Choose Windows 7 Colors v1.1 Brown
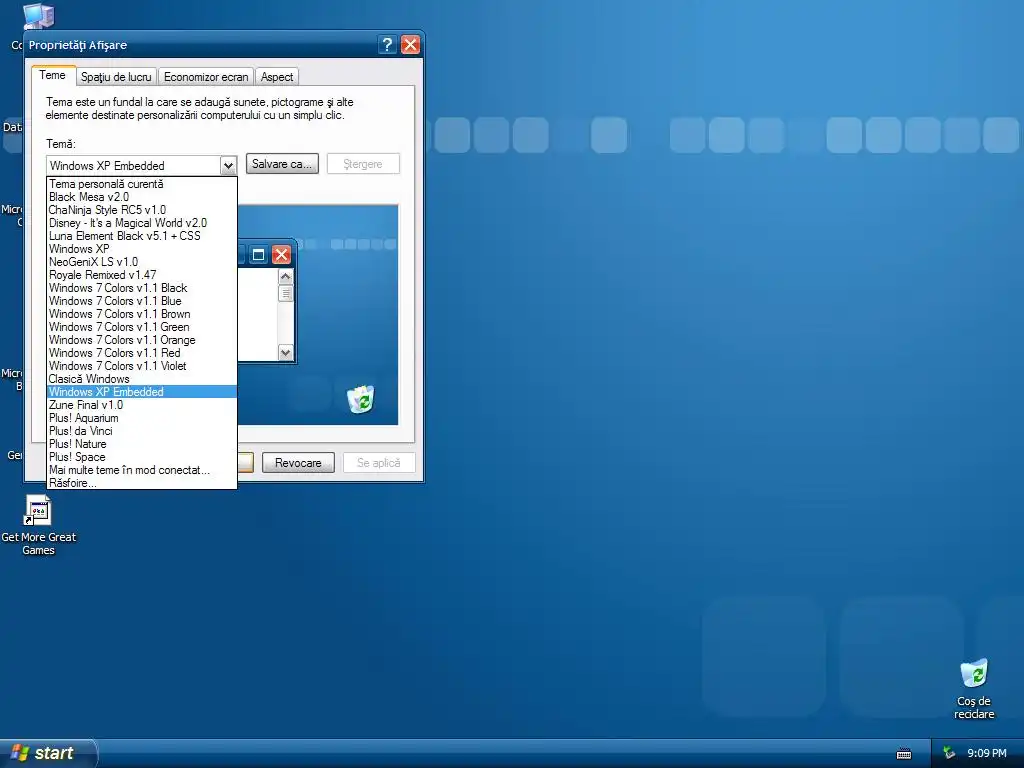The image size is (1024, 768). coord(142,314)
